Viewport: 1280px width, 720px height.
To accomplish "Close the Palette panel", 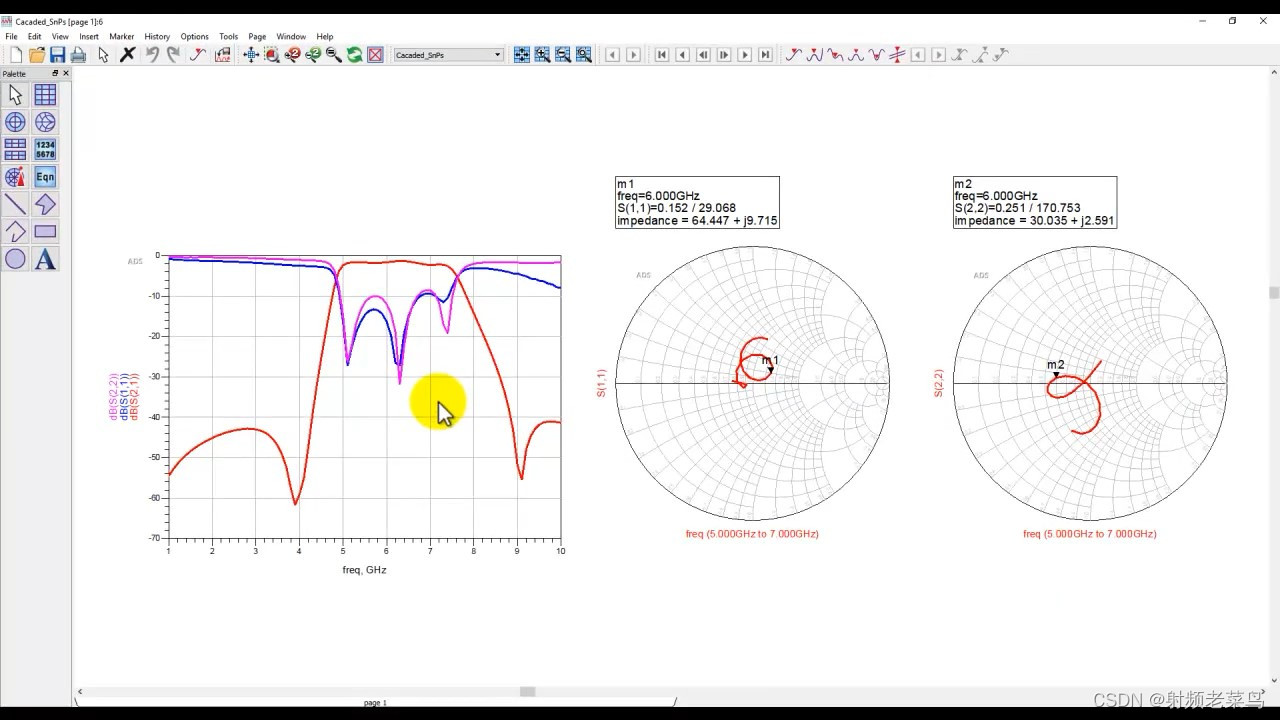I will click(x=66, y=73).
